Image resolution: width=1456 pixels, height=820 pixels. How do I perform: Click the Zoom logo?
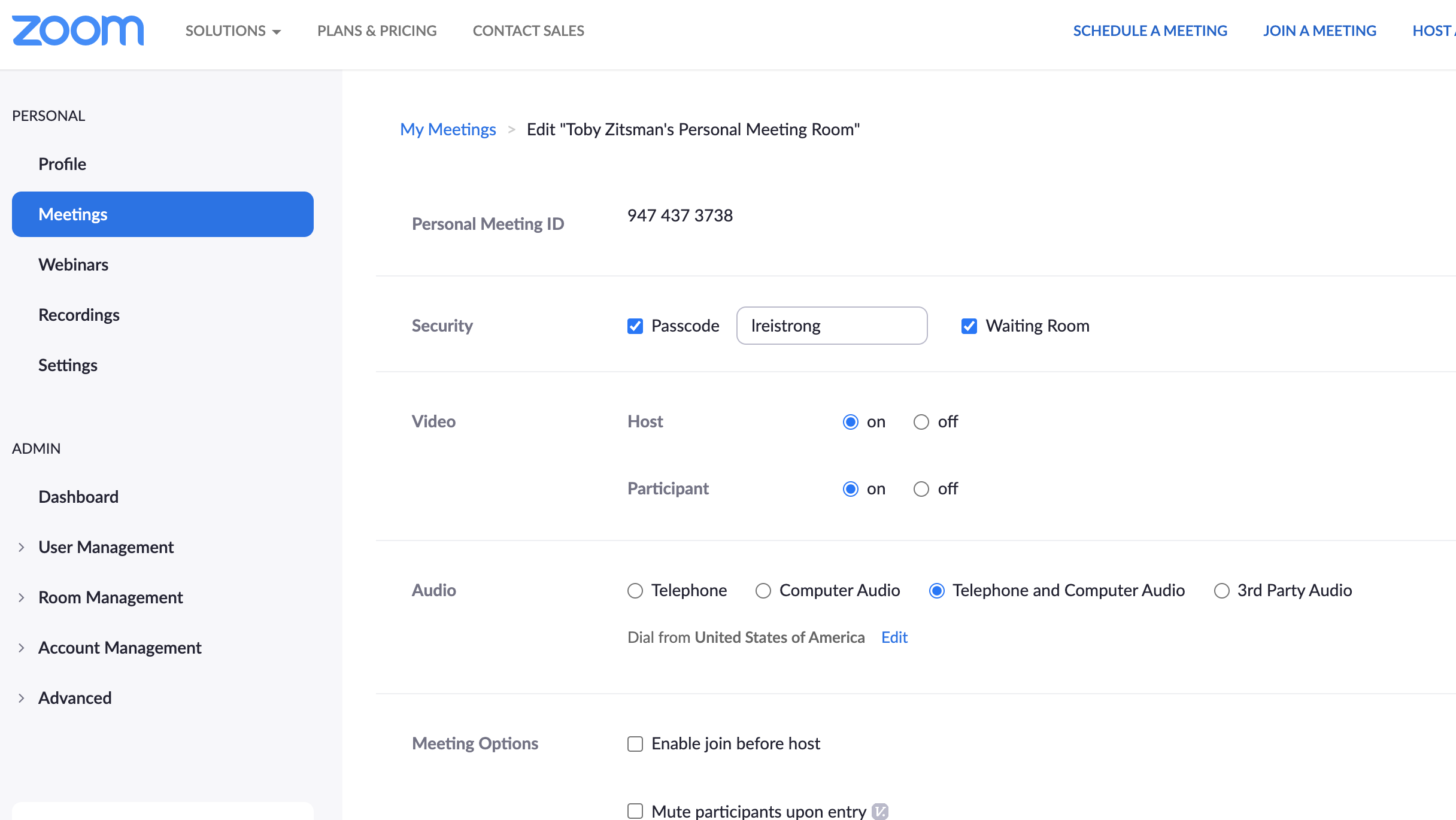78,31
